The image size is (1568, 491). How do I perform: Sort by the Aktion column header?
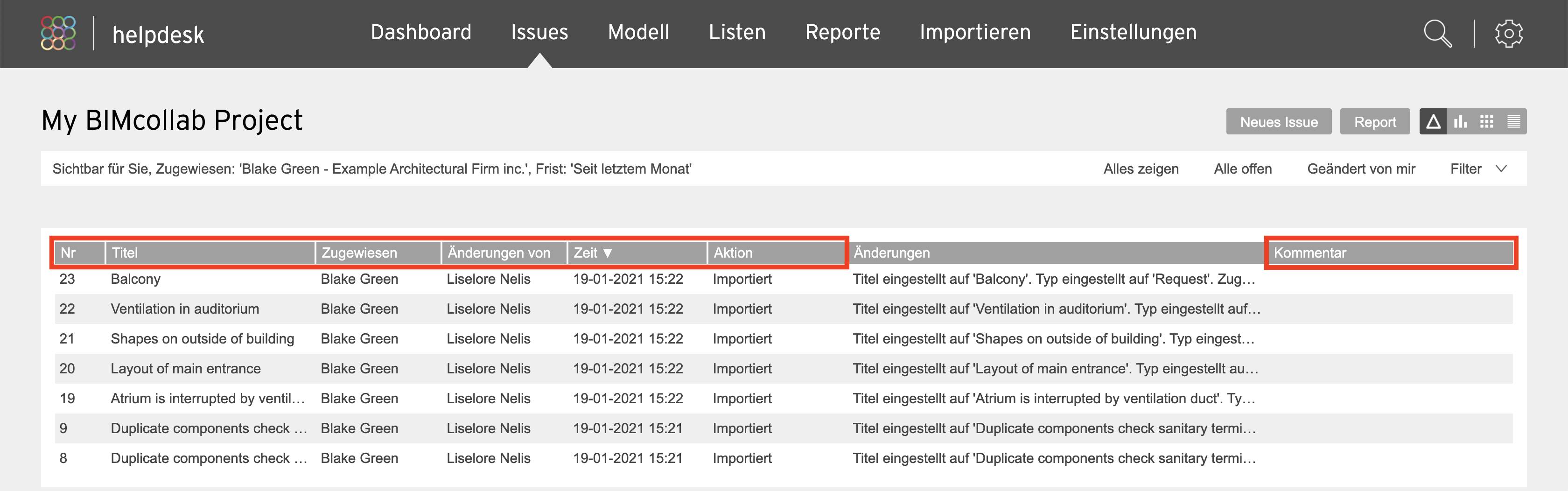pyautogui.click(x=776, y=253)
